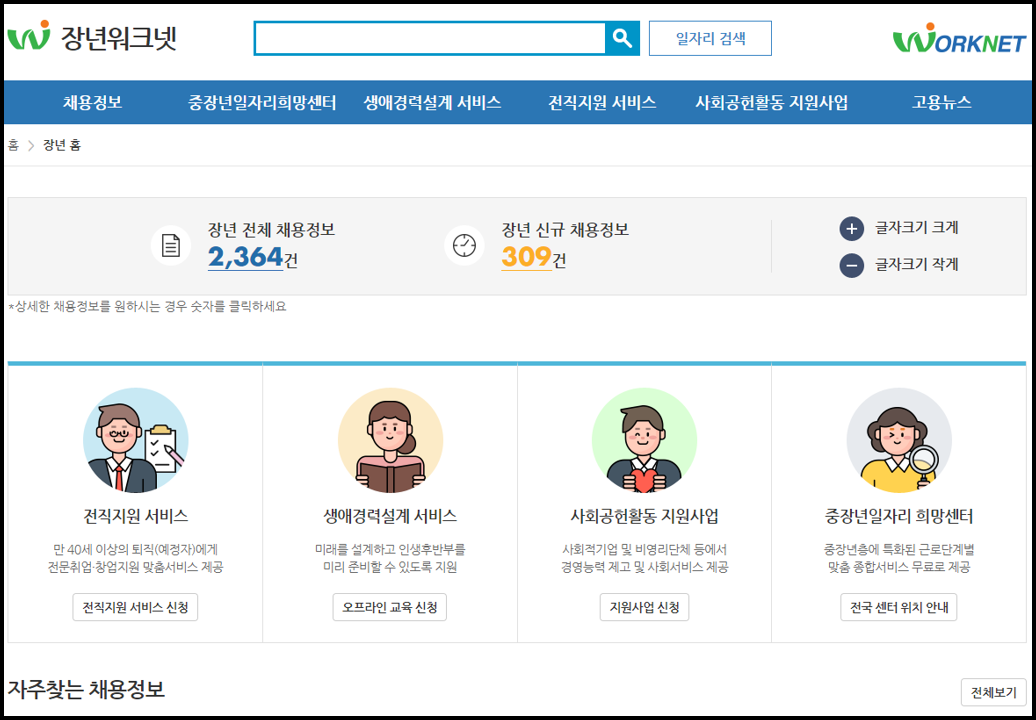The width and height of the screenshot is (1036, 720).
Task: Click the 장년 전체 채용정보 label
Action: [x=272, y=230]
